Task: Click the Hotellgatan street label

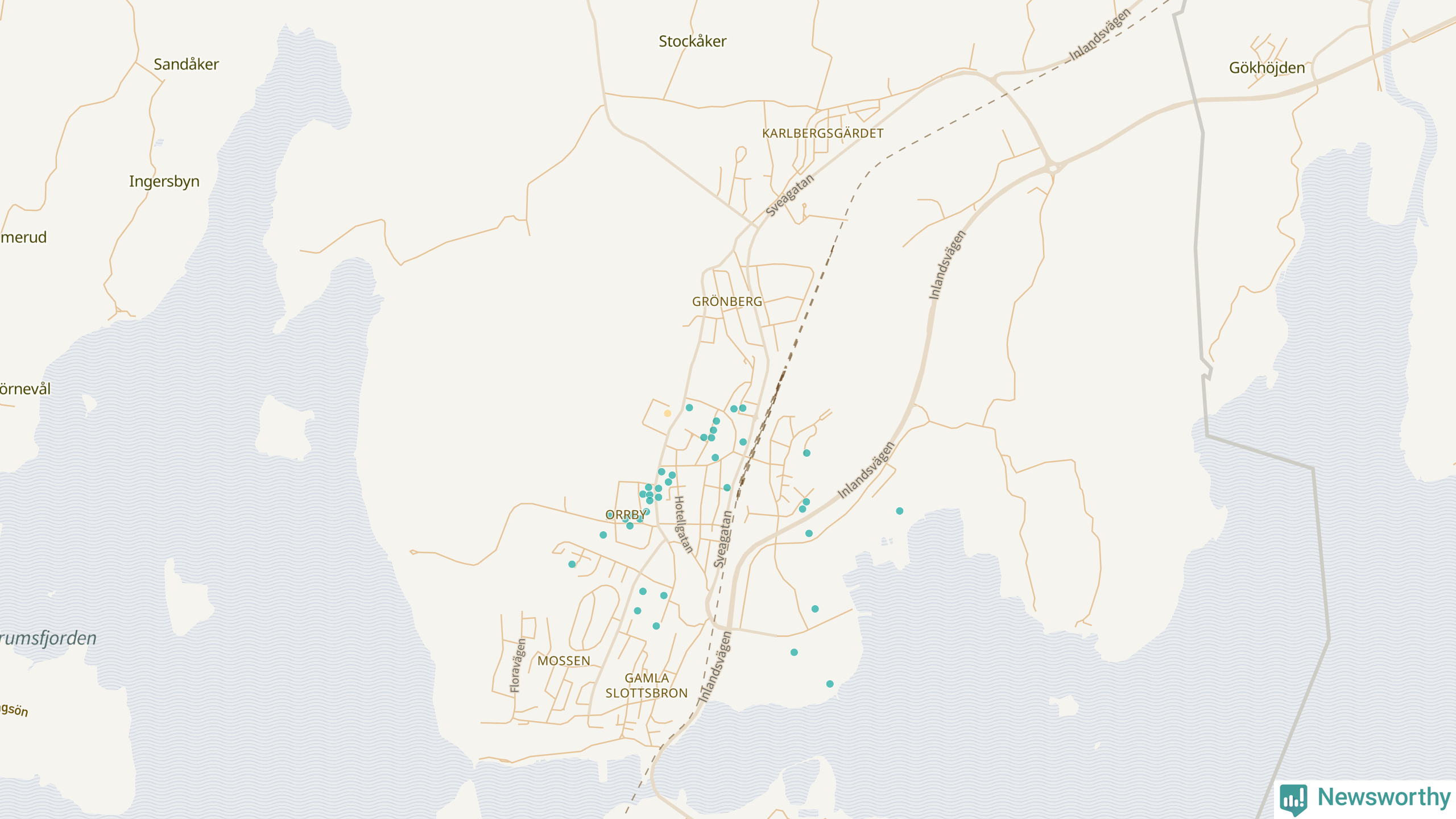Action: [682, 524]
